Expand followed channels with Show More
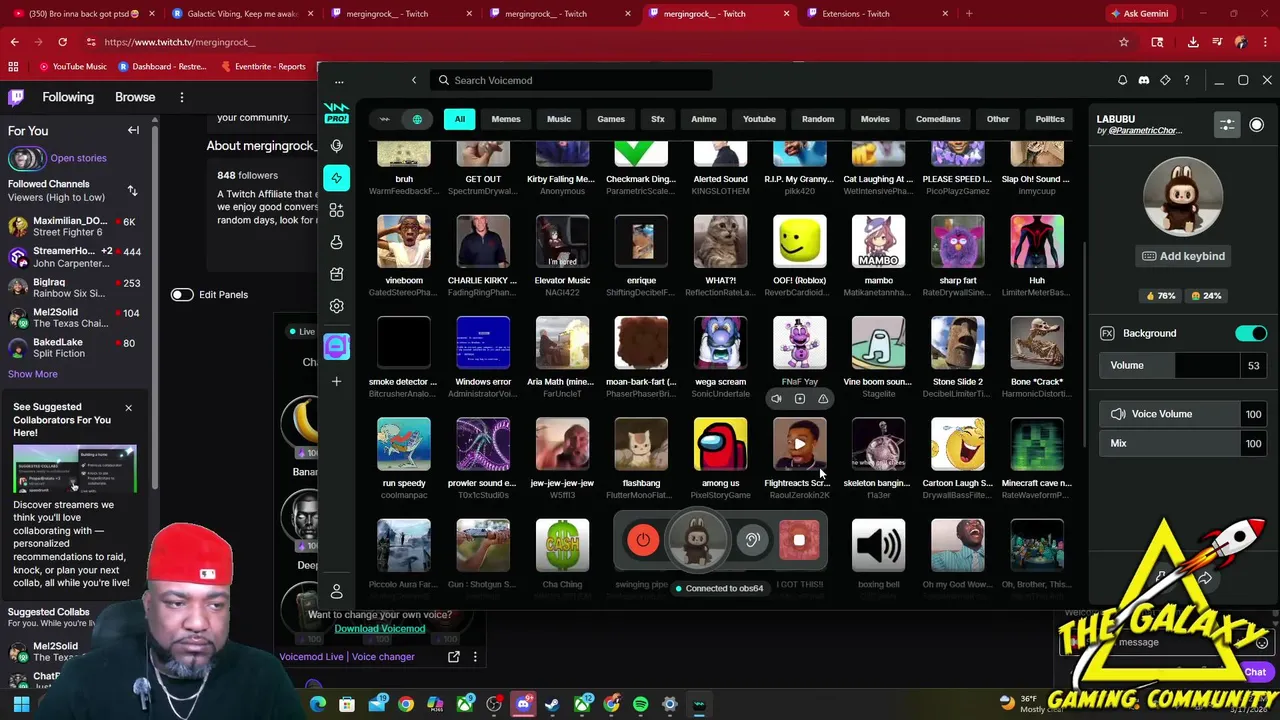The image size is (1280, 720). (33, 374)
